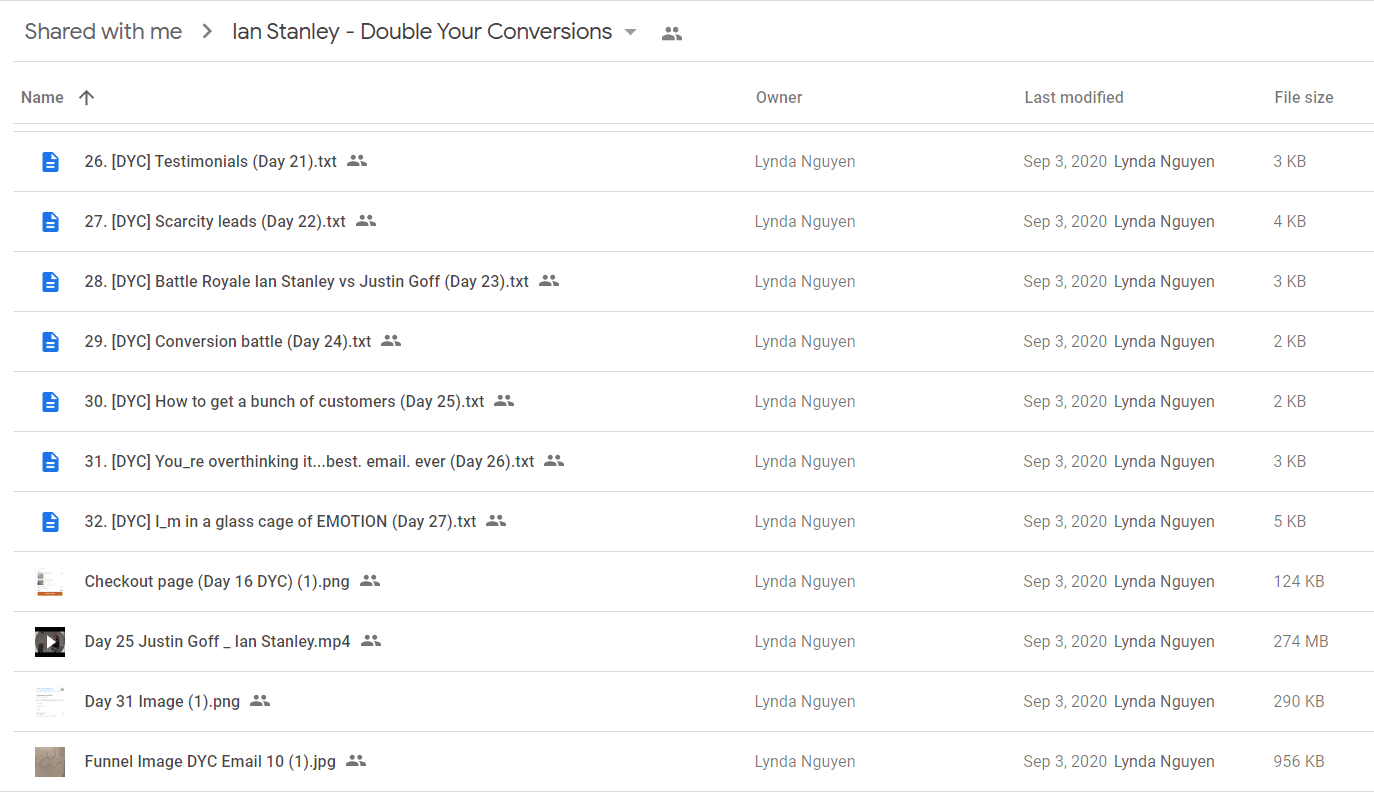Click the 124 KB file size value
This screenshot has width=1374, height=792.
pos(1299,581)
